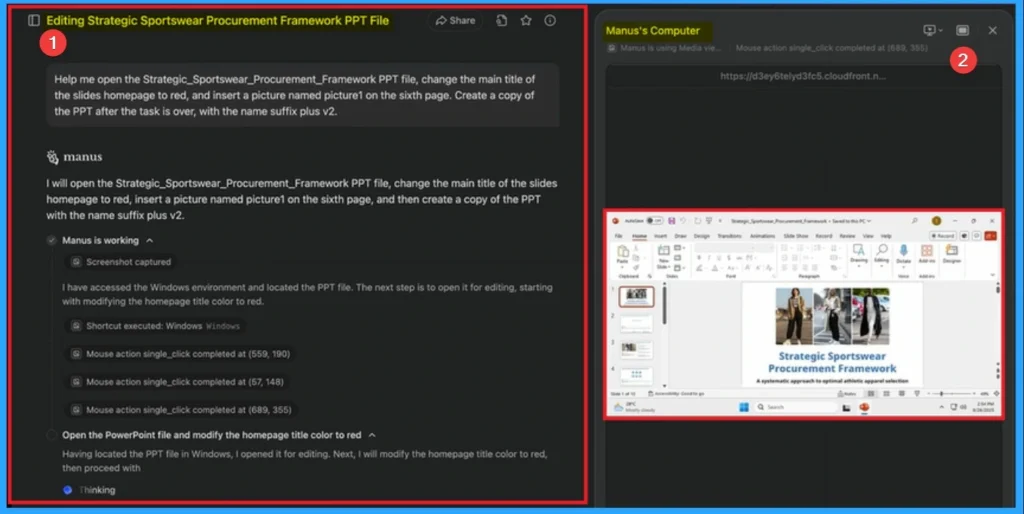Open the Drawing dropdown in ribbon

pyautogui.click(x=859, y=255)
